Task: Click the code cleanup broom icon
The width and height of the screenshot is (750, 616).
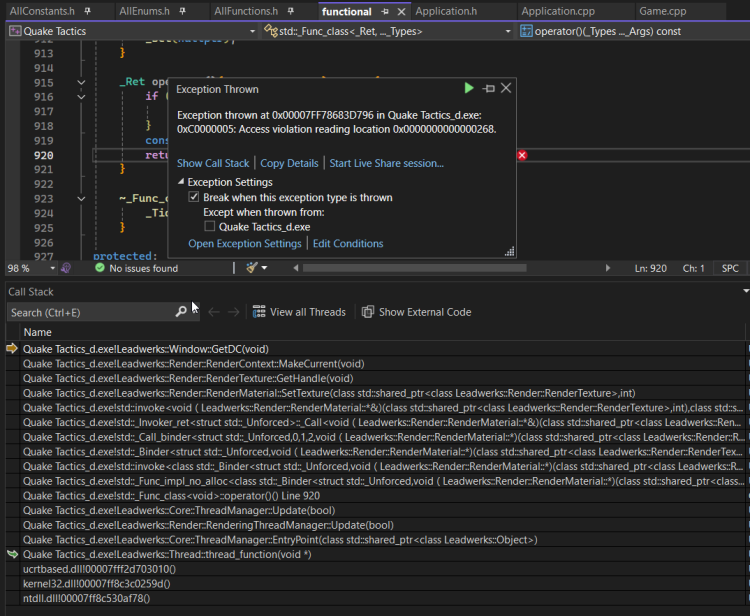Action: pyautogui.click(x=253, y=268)
